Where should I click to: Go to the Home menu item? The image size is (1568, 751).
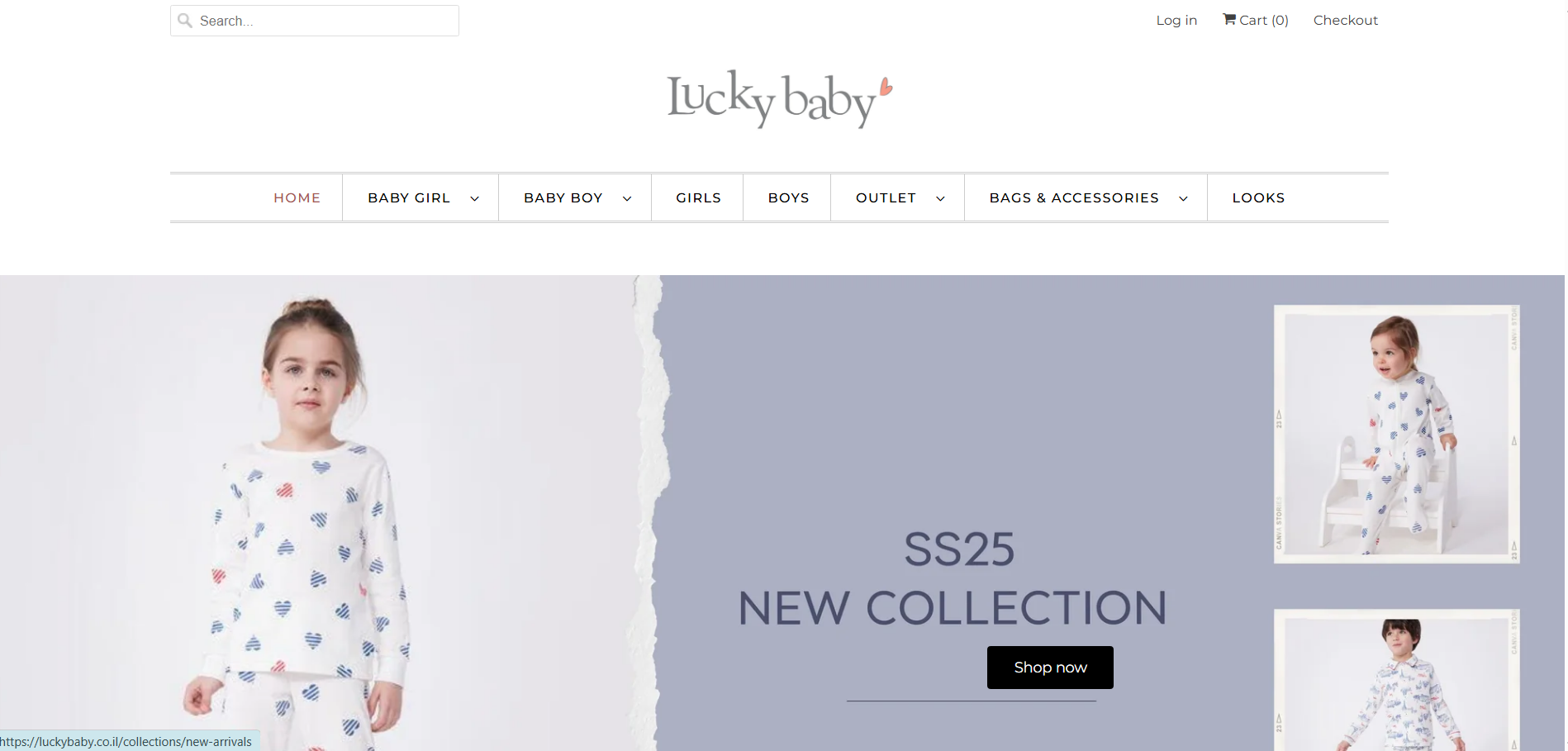(x=297, y=198)
